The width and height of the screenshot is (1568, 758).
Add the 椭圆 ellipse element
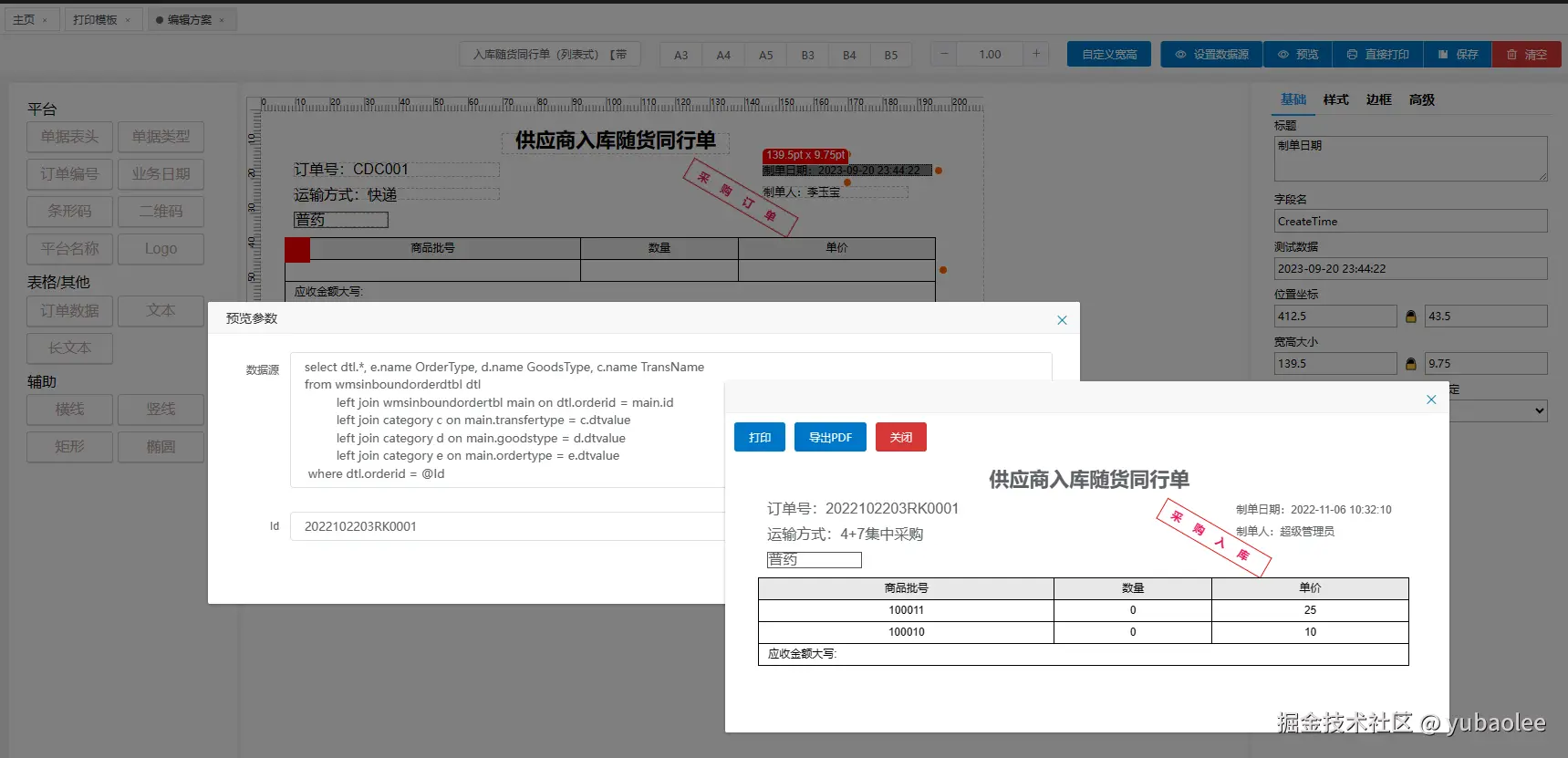[161, 447]
